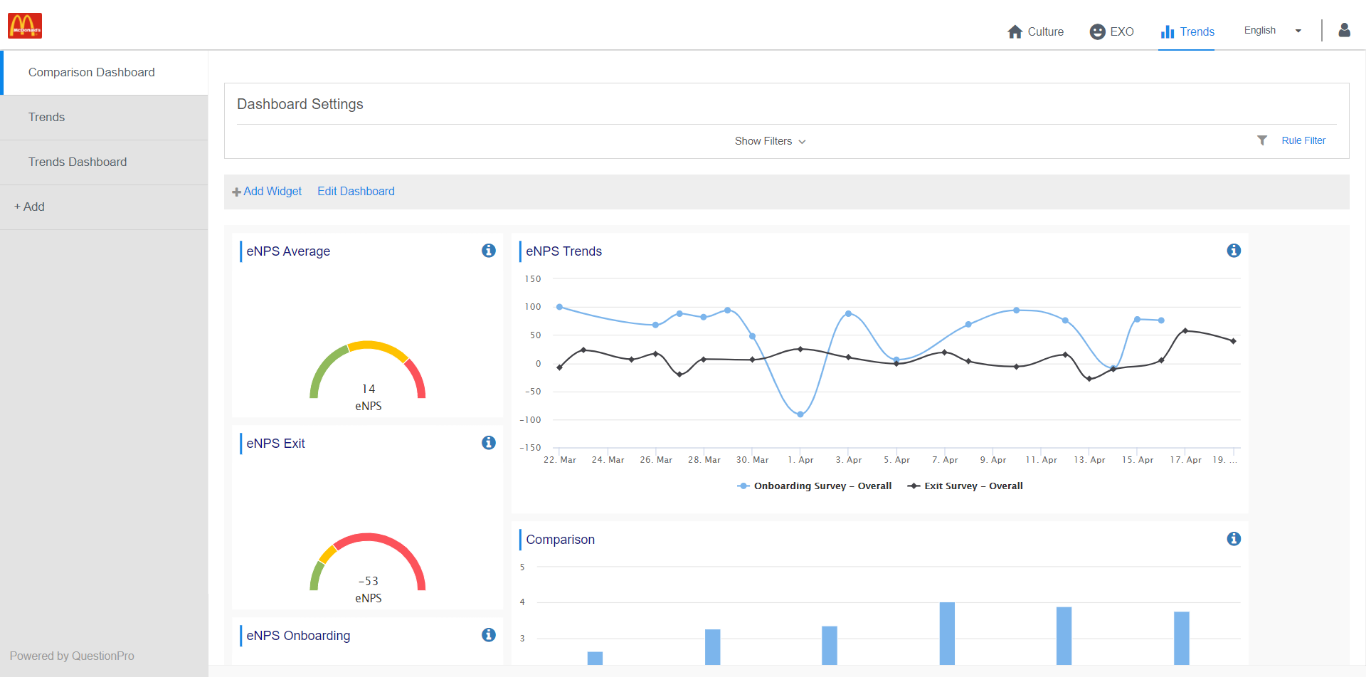The width and height of the screenshot is (1366, 677).
Task: Open the Culture tab
Action: tap(1035, 32)
